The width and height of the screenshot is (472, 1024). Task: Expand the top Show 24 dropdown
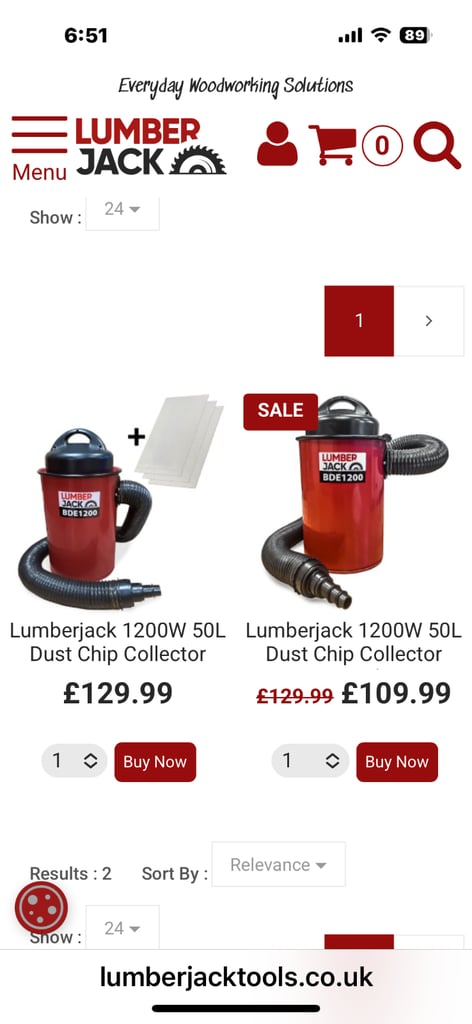click(123, 211)
